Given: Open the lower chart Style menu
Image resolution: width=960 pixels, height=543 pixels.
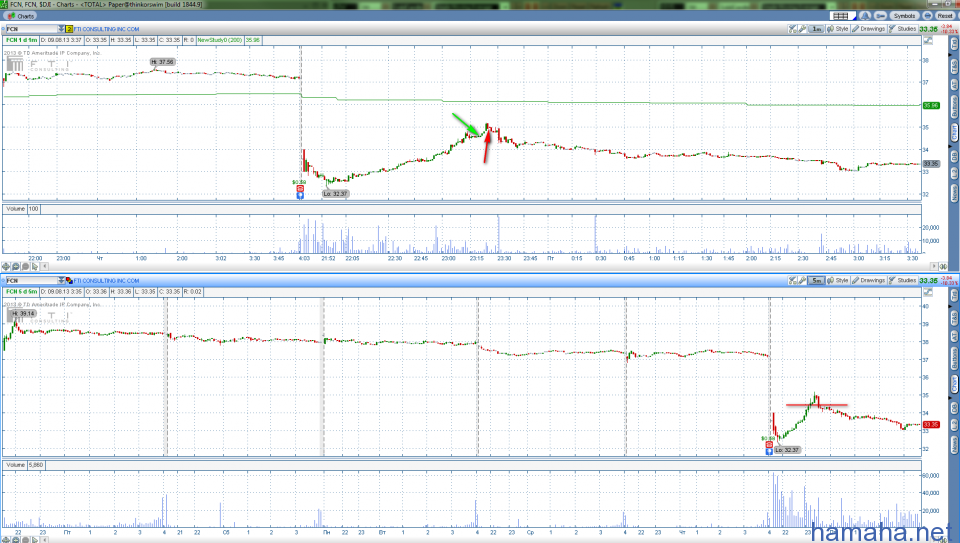Looking at the screenshot, I should (838, 280).
